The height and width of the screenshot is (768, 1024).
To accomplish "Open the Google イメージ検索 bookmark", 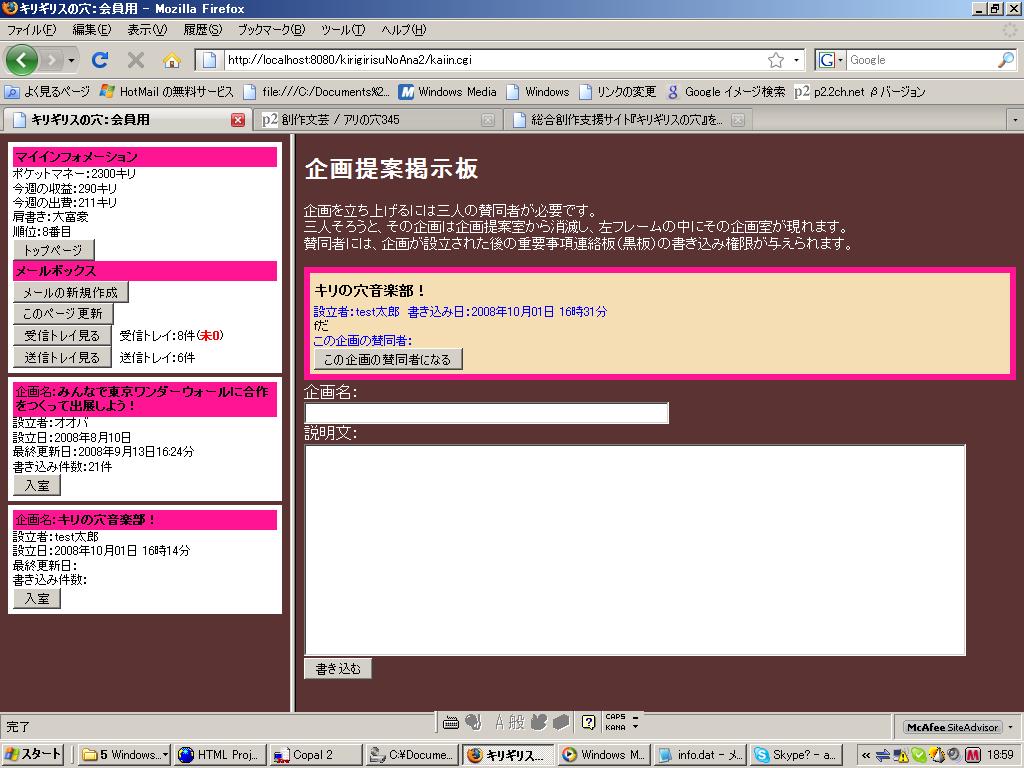I will pos(726,92).
